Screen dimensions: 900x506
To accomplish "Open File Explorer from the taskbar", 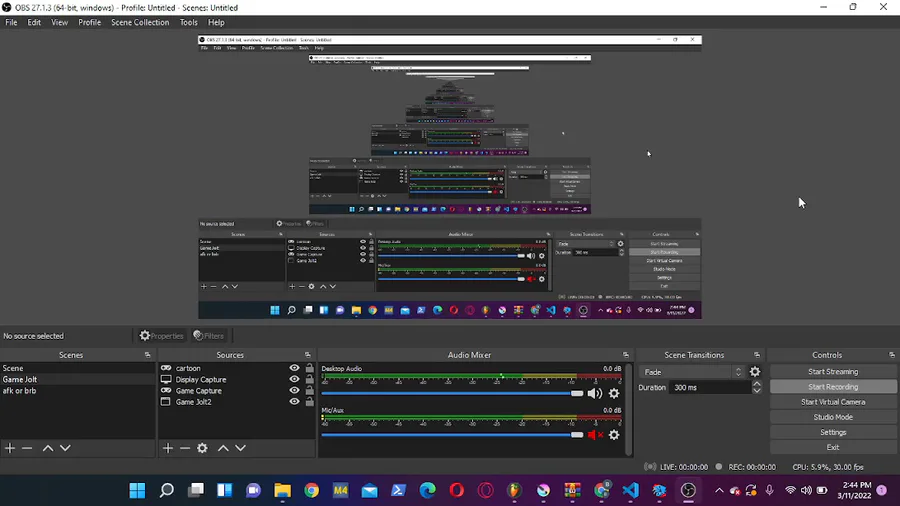I will pos(282,491).
